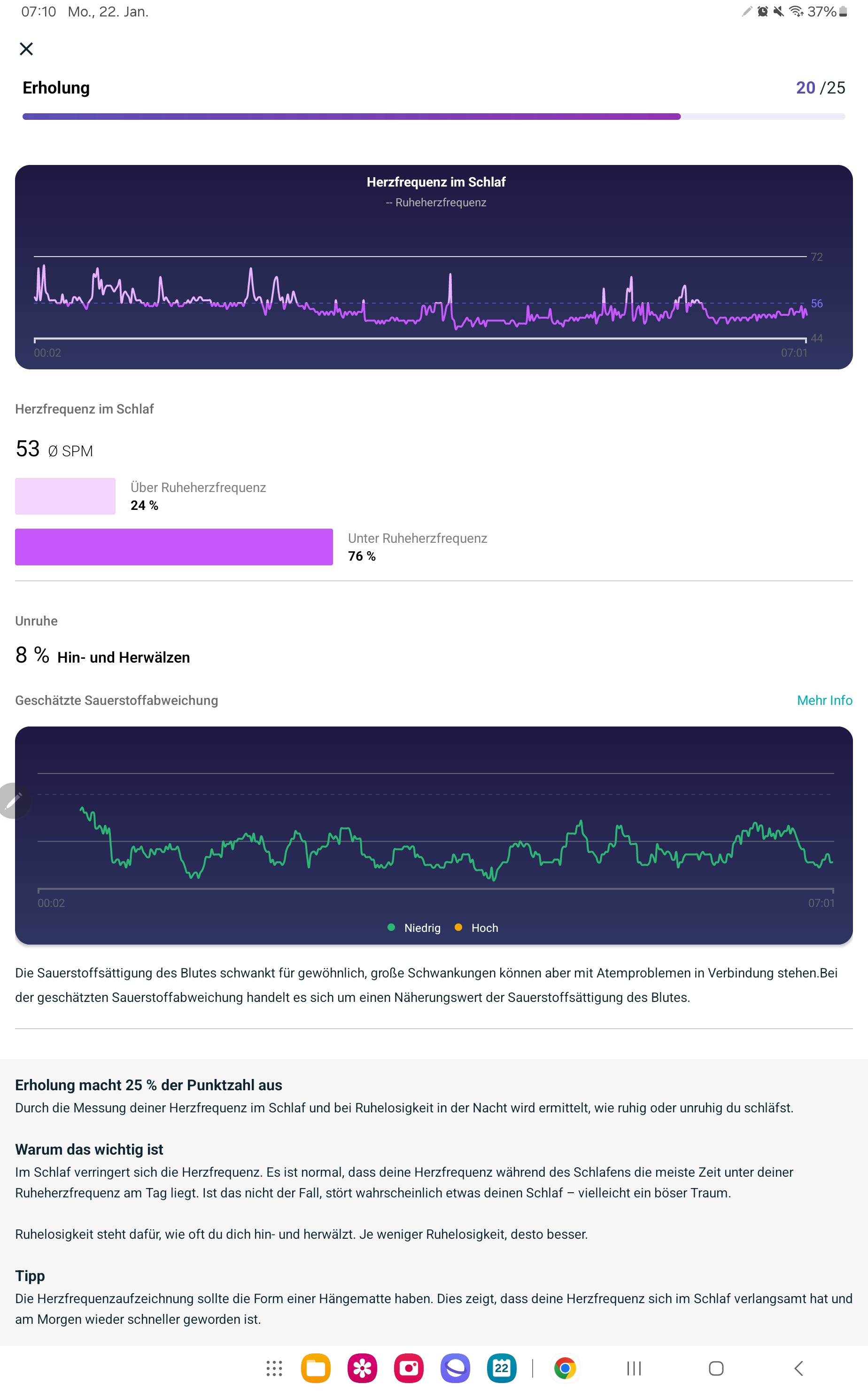Screen dimensions: 868x1391
Task: Open the Mehr Info link
Action: click(824, 700)
